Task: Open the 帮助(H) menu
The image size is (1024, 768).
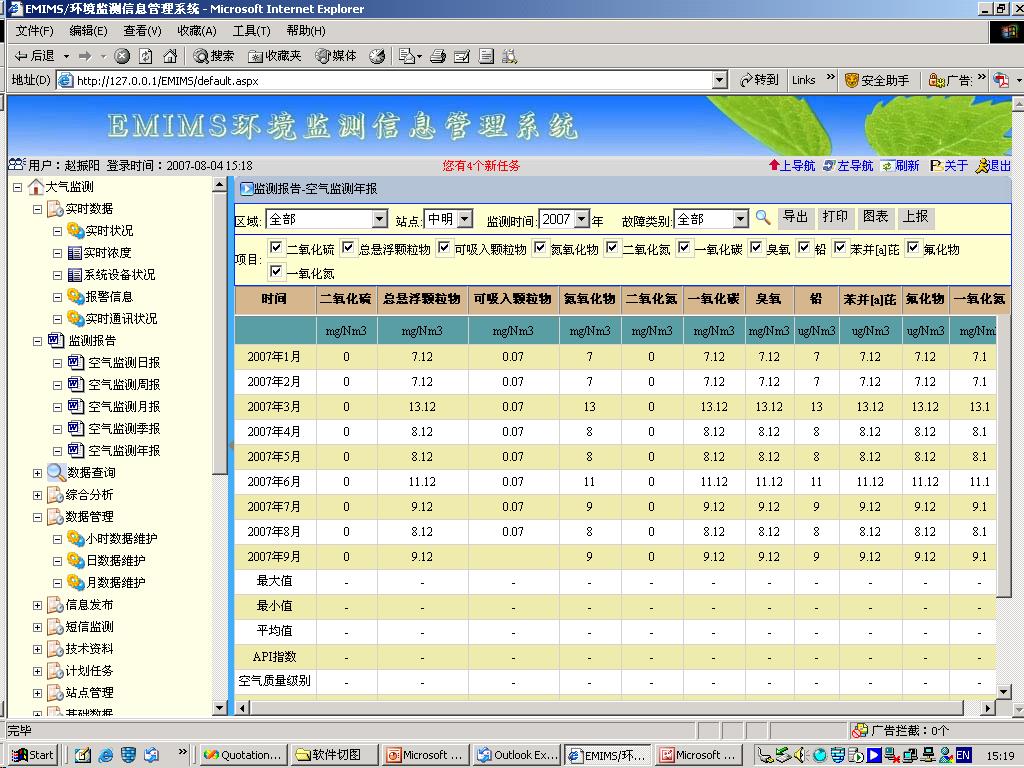Action: click(306, 31)
